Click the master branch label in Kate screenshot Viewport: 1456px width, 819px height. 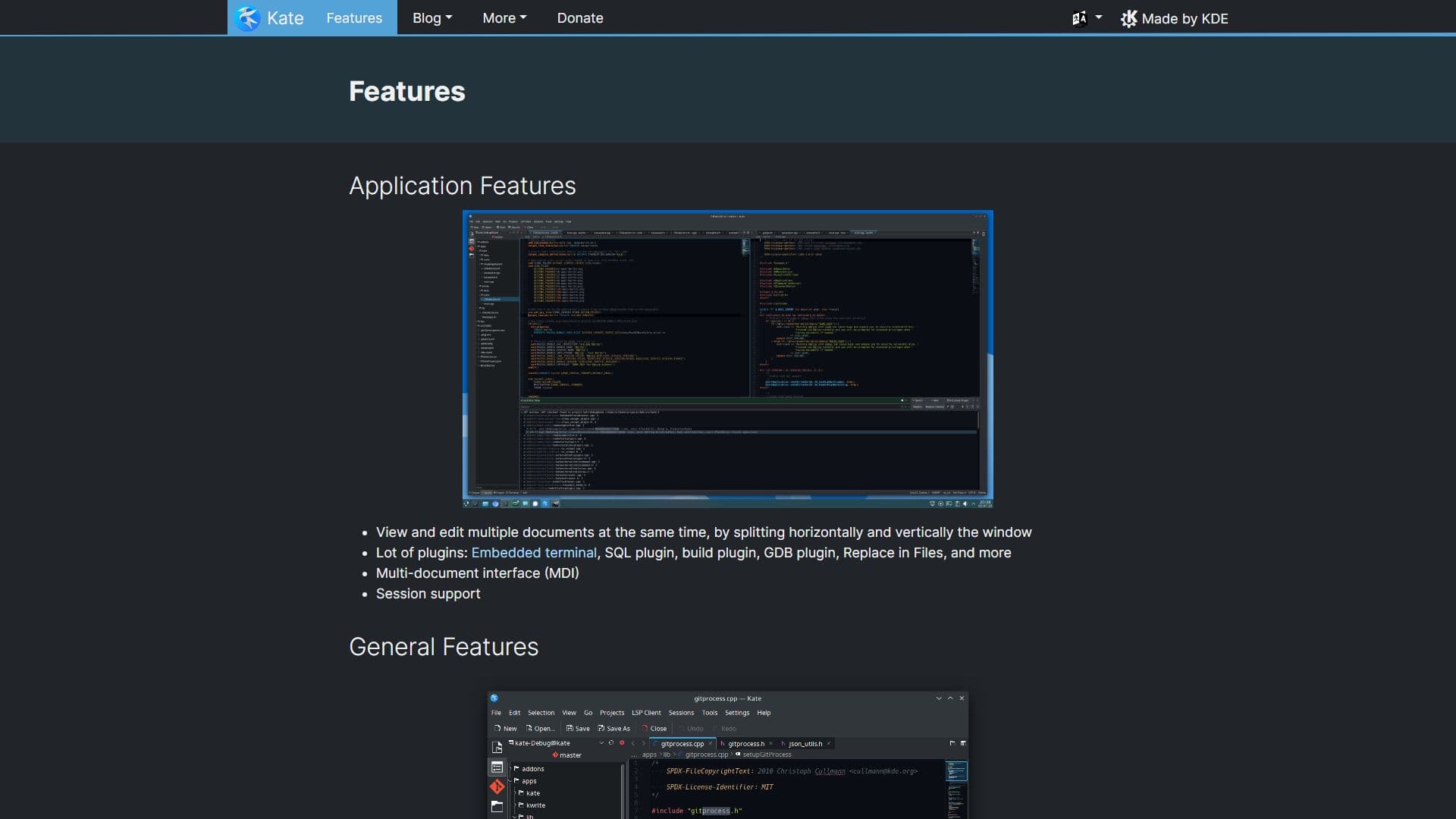pos(566,755)
